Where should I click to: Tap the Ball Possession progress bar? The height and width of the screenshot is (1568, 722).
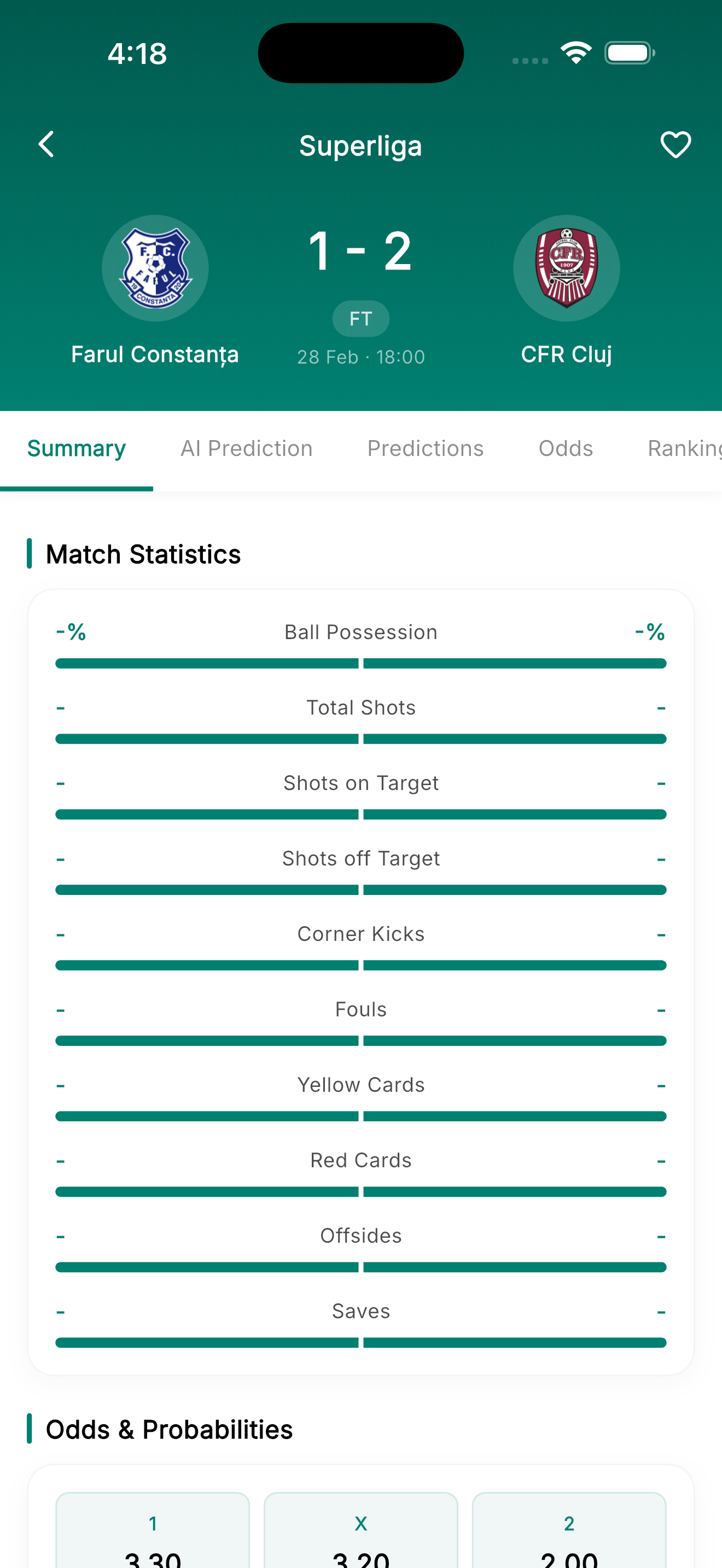361,664
